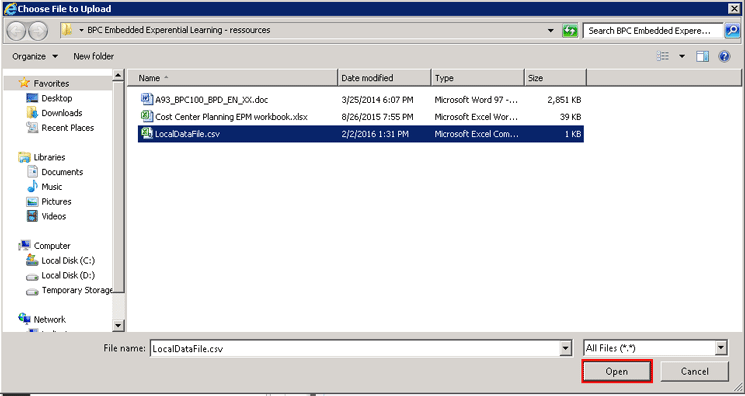Click the Forward navigation arrow

click(x=38, y=31)
